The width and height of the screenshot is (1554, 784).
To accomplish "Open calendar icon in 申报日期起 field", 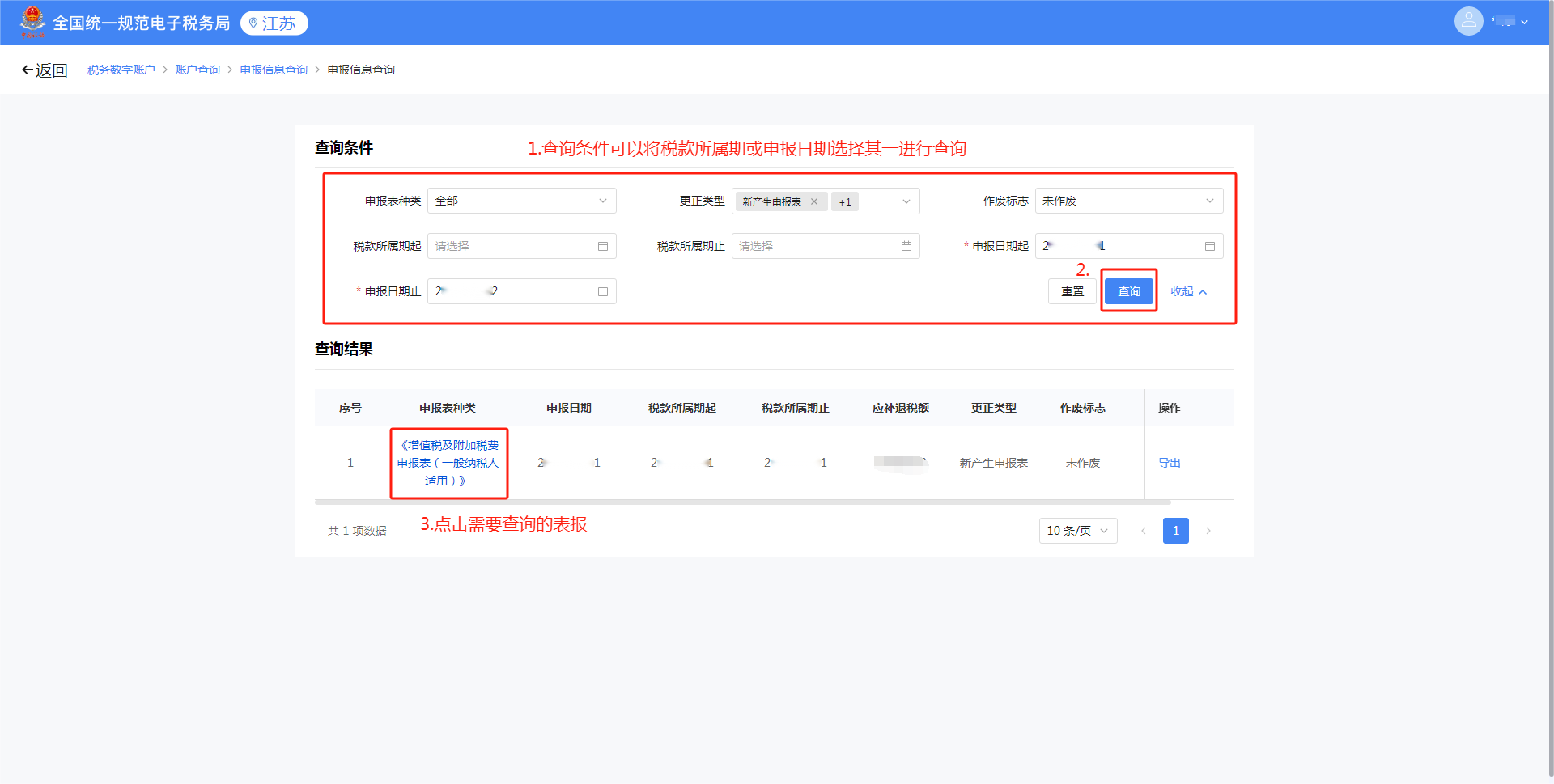I will [x=1209, y=246].
